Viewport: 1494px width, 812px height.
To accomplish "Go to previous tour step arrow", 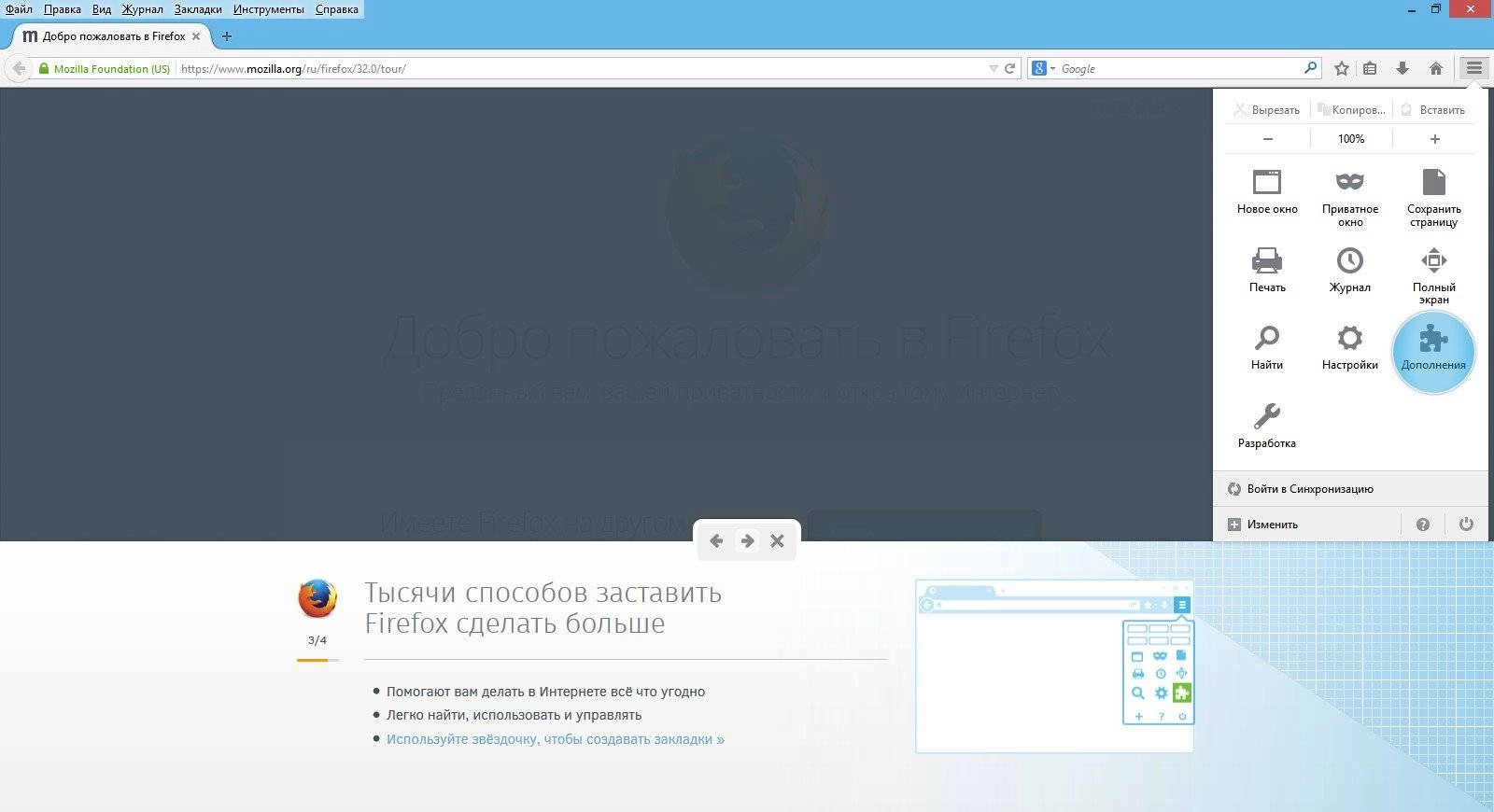I will click(x=716, y=540).
